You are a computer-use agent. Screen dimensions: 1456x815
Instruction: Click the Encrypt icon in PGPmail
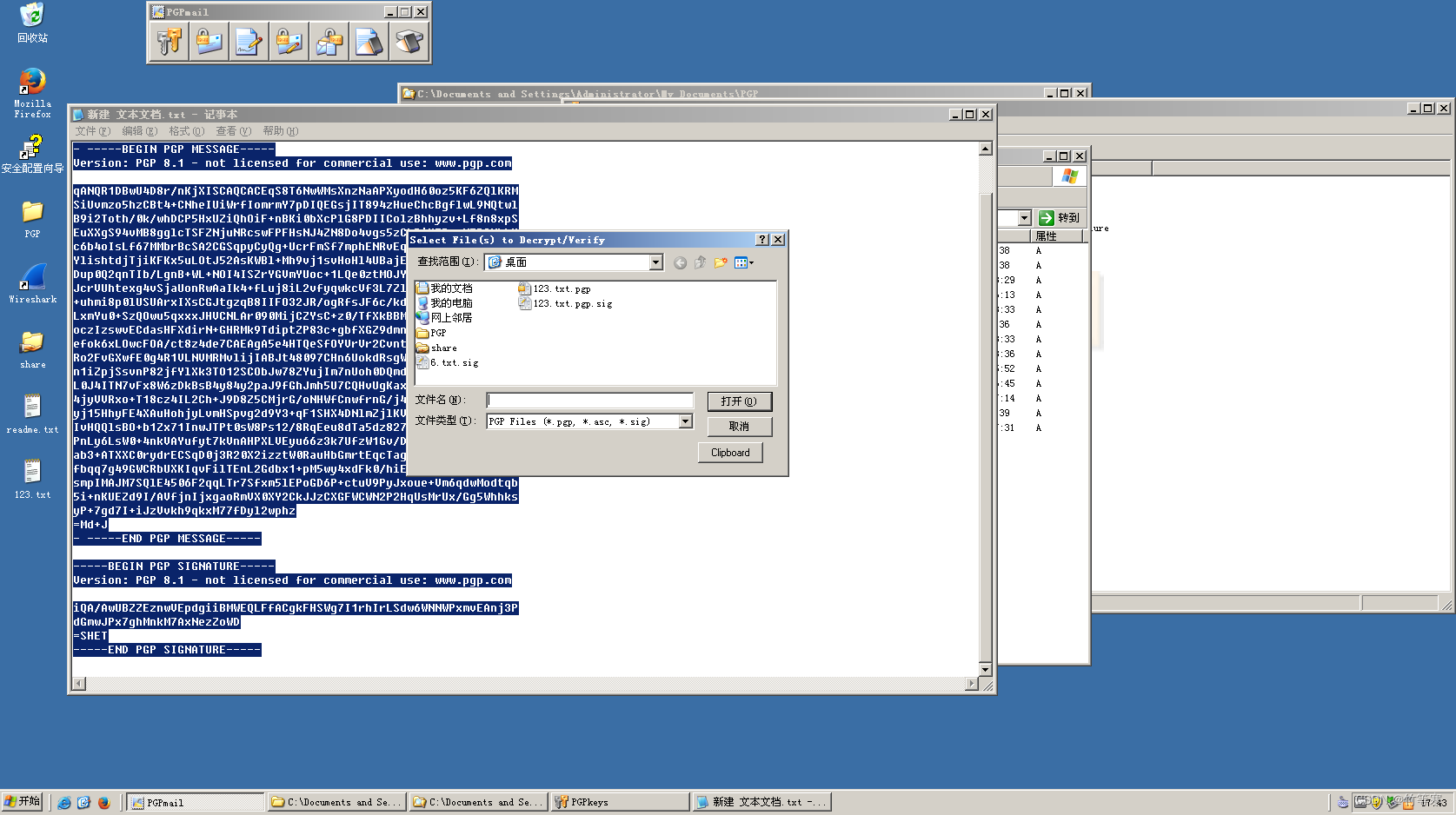(209, 41)
